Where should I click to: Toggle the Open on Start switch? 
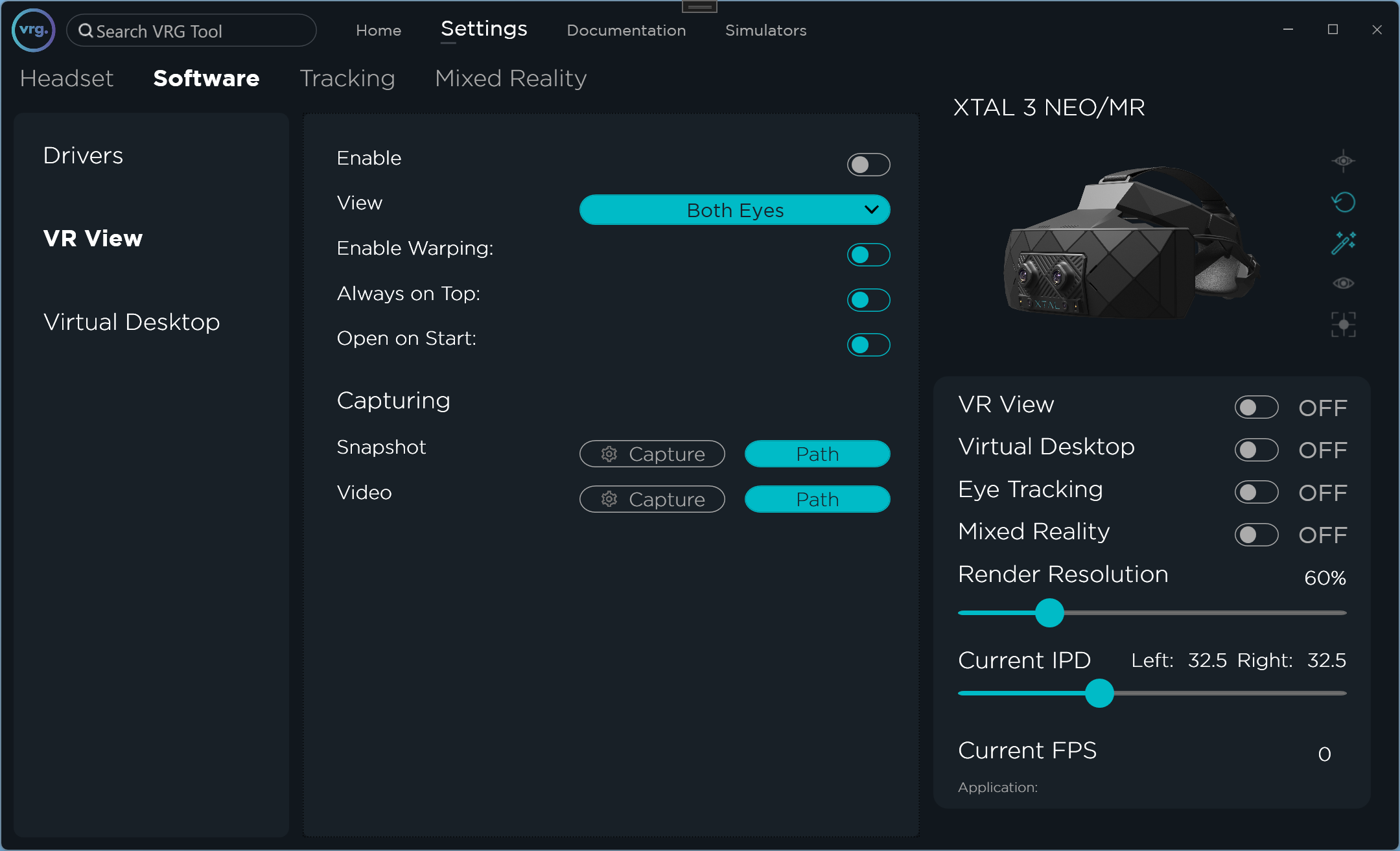[869, 345]
